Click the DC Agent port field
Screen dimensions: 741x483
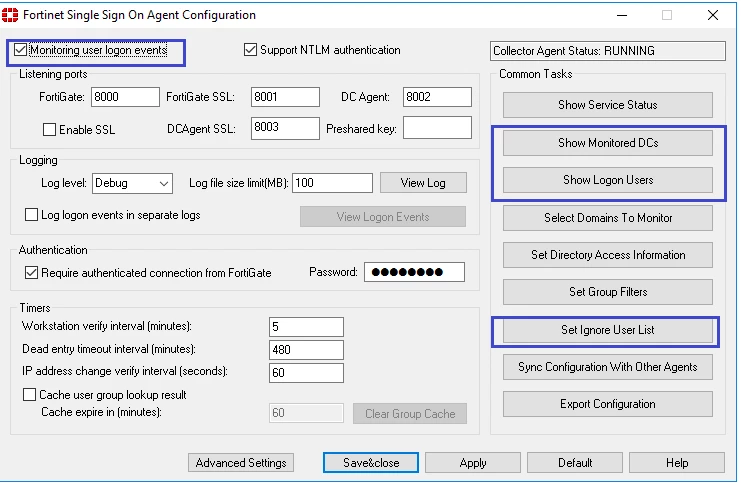point(437,97)
